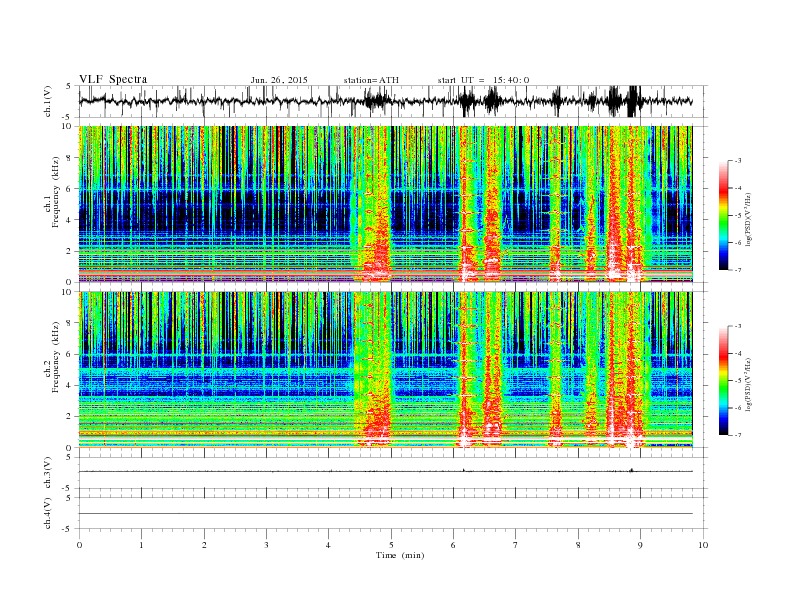Click the "-5" label on ch.2 color bar
Screen dimensions: 792x612
point(738,381)
